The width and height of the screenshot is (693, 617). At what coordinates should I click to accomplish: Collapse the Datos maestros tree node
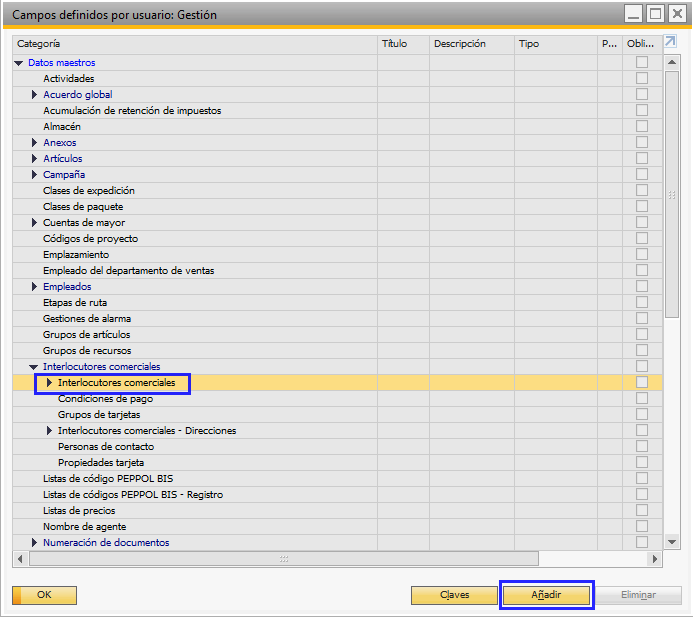tap(19, 63)
